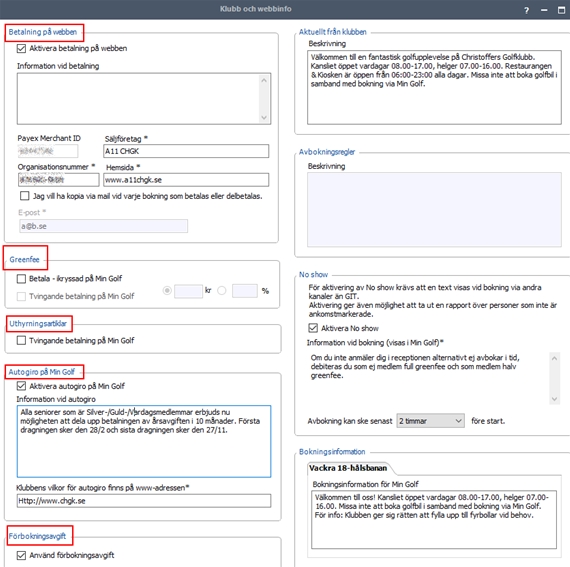Click the up arrow in No show information box
This screenshot has height=567, width=570.
point(554,358)
